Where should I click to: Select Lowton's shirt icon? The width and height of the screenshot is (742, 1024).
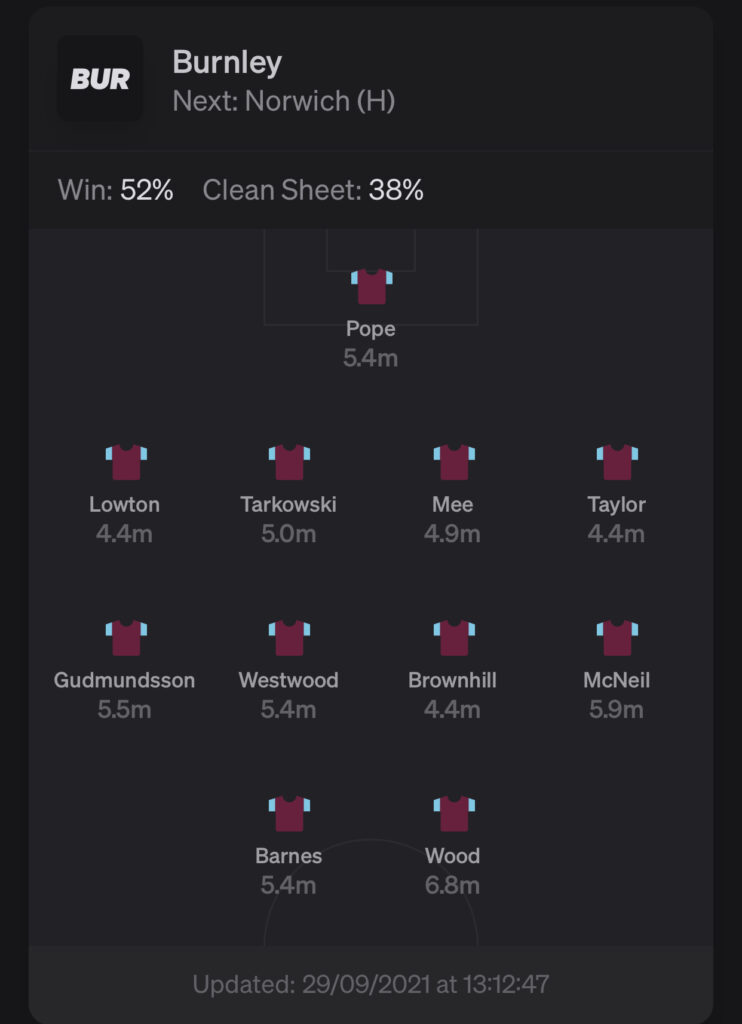pyautogui.click(x=126, y=462)
